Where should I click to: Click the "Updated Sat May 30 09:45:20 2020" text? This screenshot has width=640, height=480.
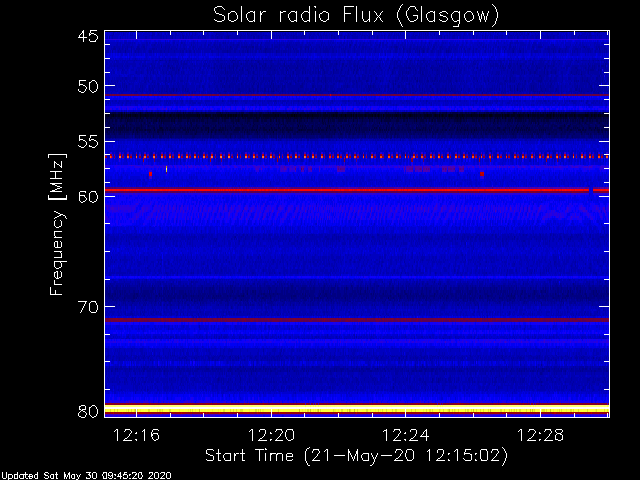point(86,476)
